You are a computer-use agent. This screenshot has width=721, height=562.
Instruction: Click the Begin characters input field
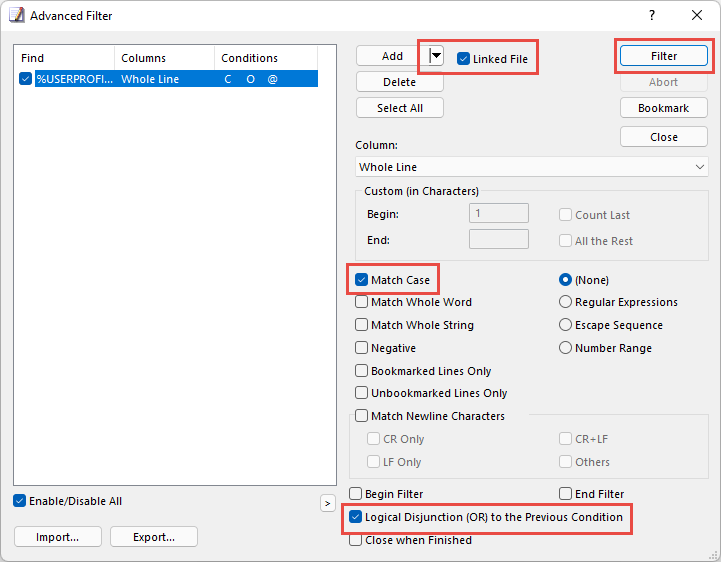[x=499, y=213]
